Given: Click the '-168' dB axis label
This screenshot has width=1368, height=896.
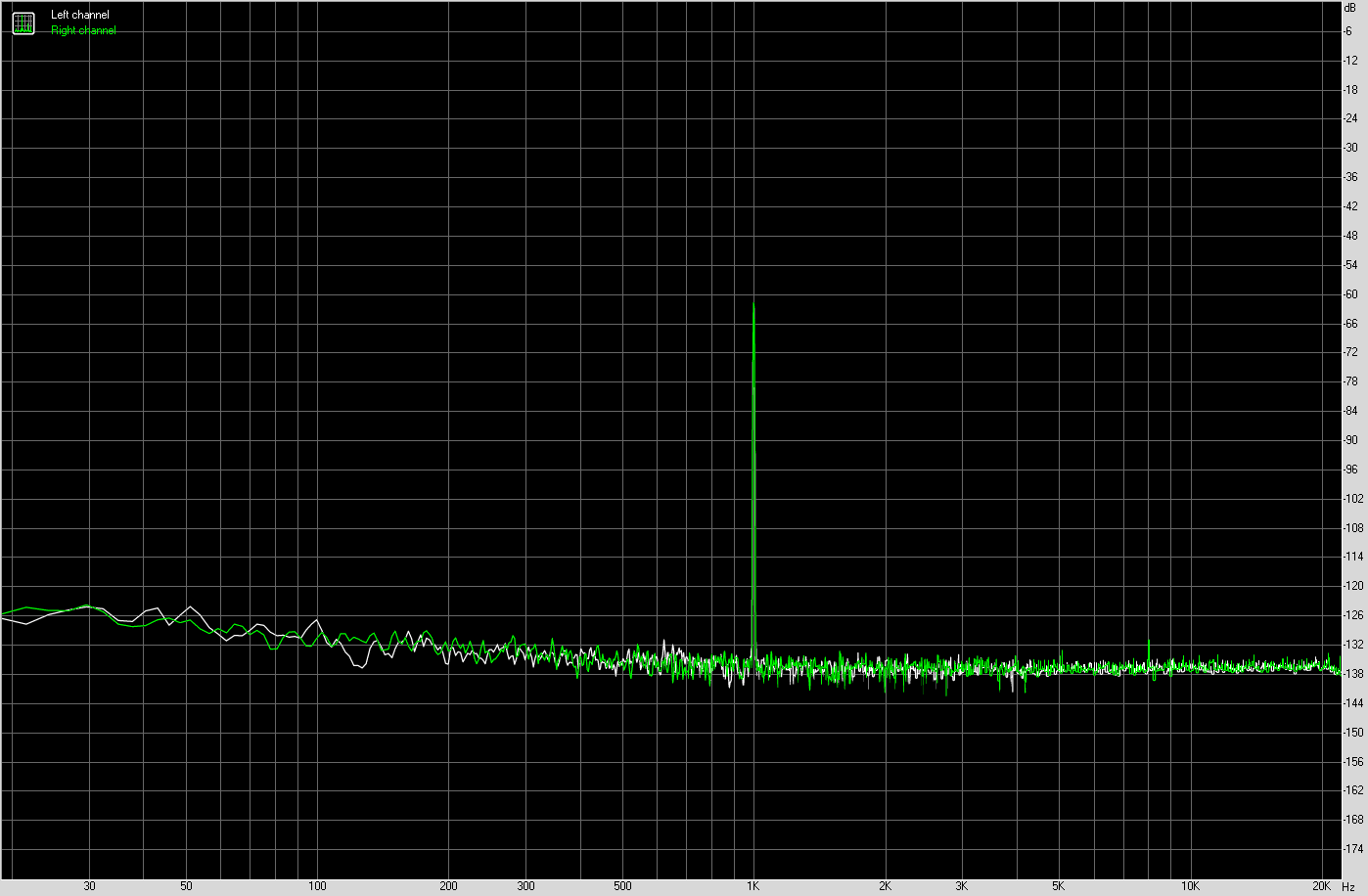Looking at the screenshot, I should click(x=1353, y=820).
